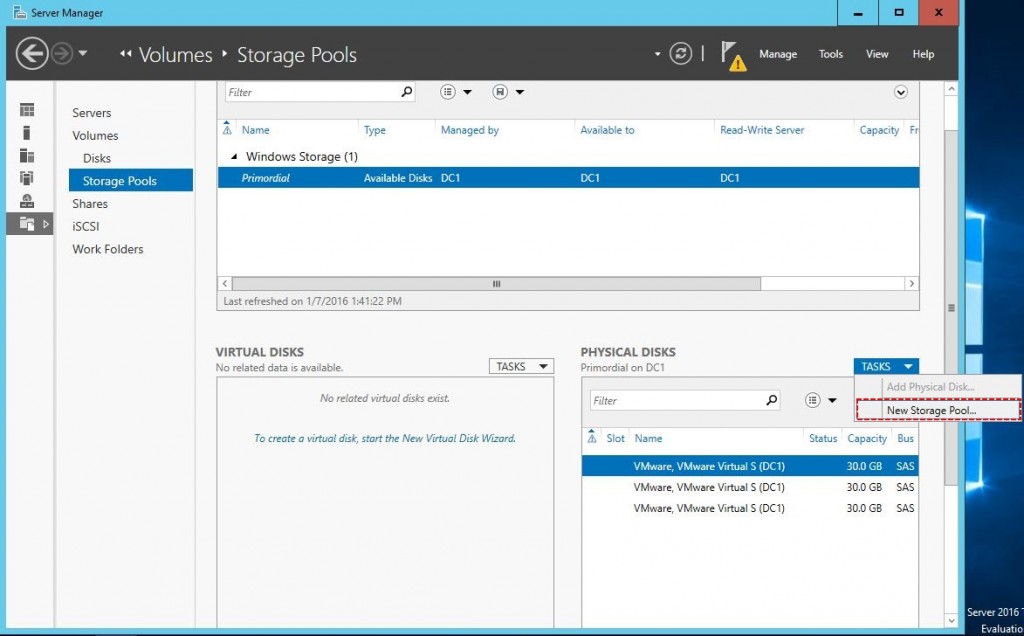Screen dimensions: 1024x636
Task: Collapse the storage pools panel chevron
Action: click(901, 91)
